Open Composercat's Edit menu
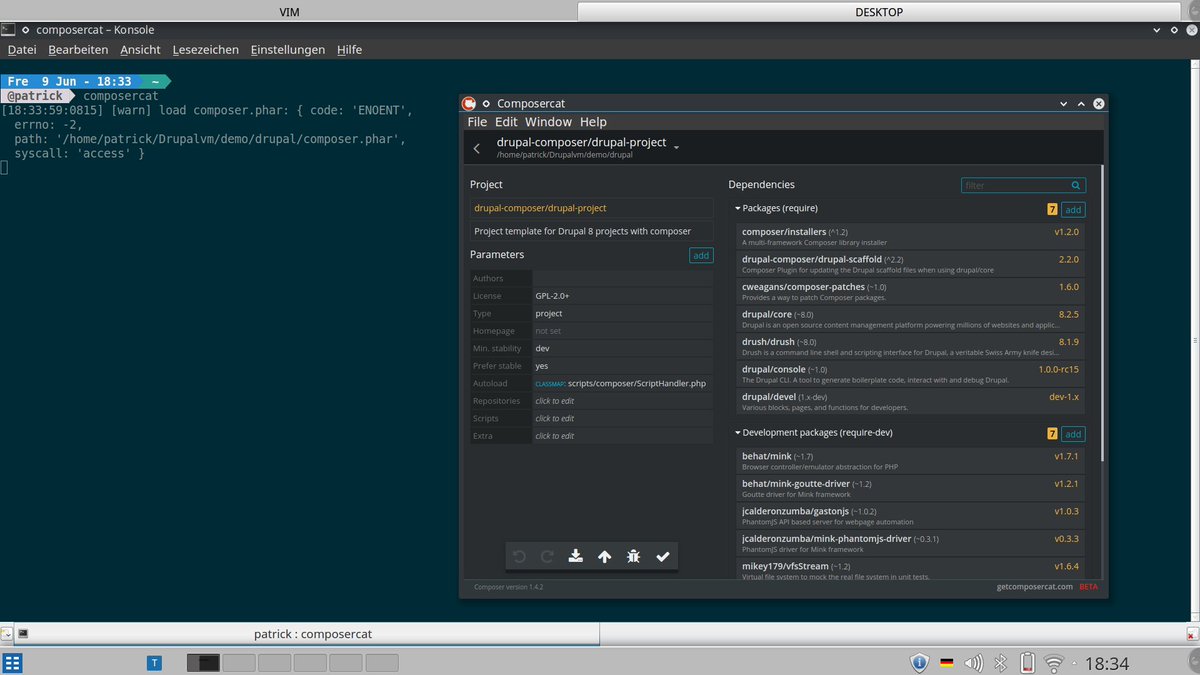 (506, 122)
